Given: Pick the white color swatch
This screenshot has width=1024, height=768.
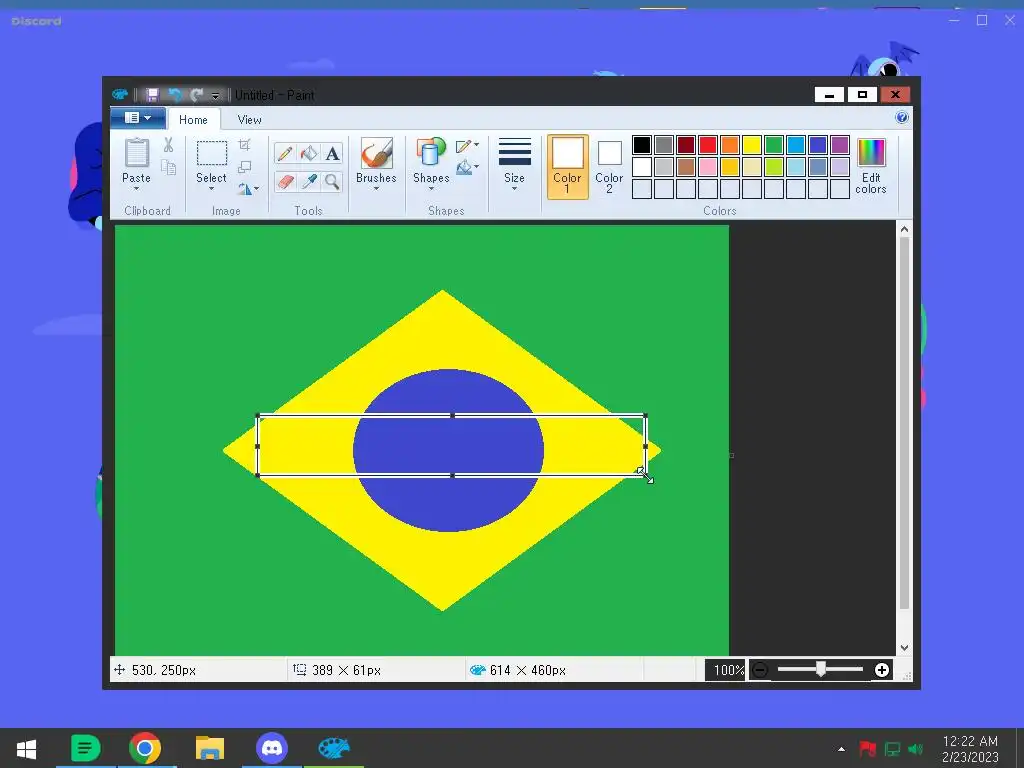Looking at the screenshot, I should (642, 167).
